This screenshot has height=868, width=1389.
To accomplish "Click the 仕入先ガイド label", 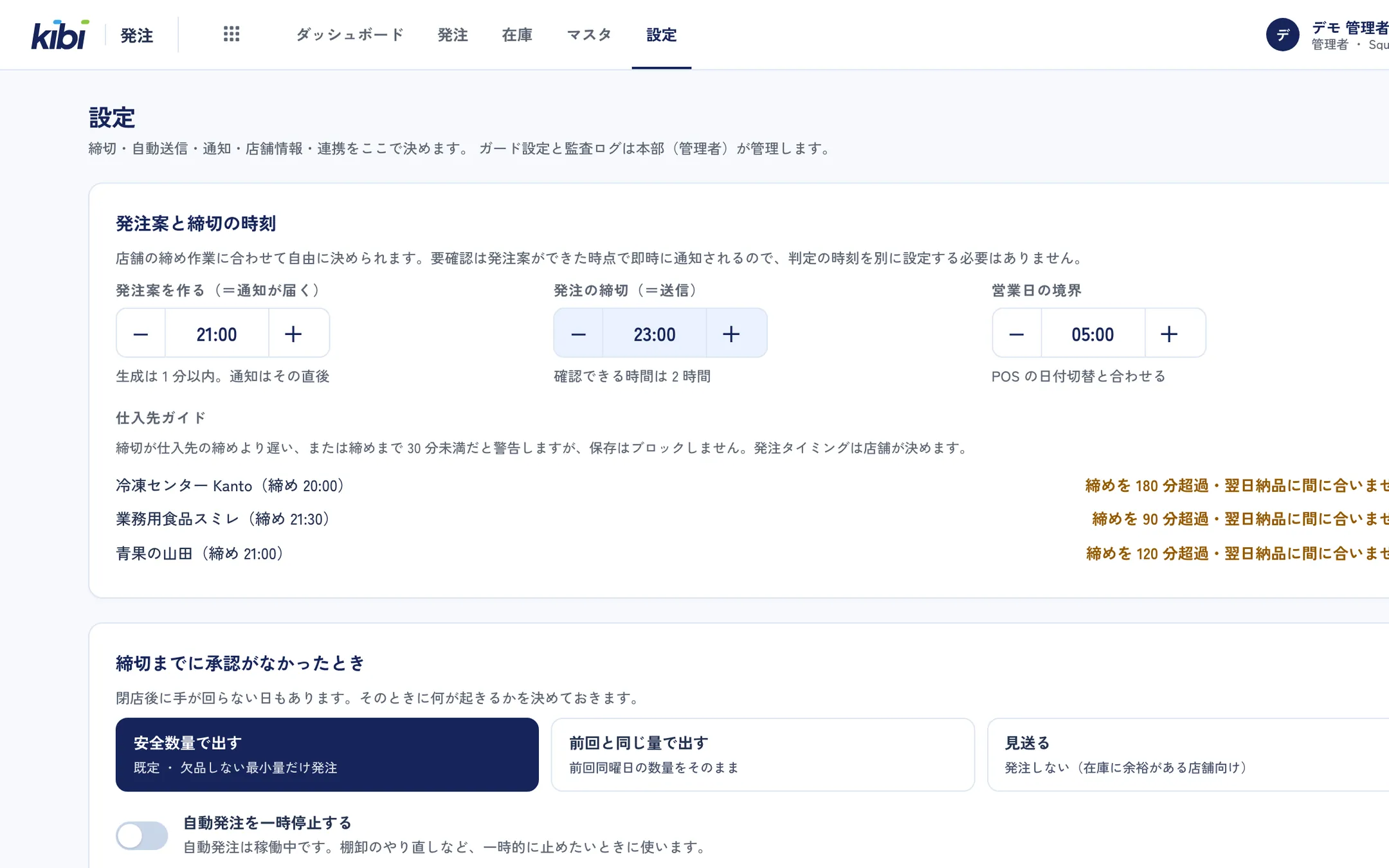I will click(x=161, y=417).
